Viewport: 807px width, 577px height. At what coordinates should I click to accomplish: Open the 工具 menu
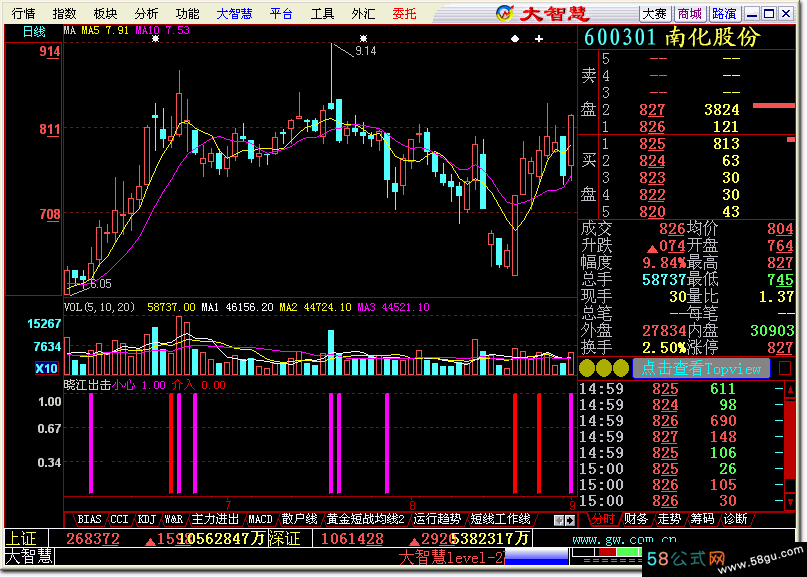point(322,13)
